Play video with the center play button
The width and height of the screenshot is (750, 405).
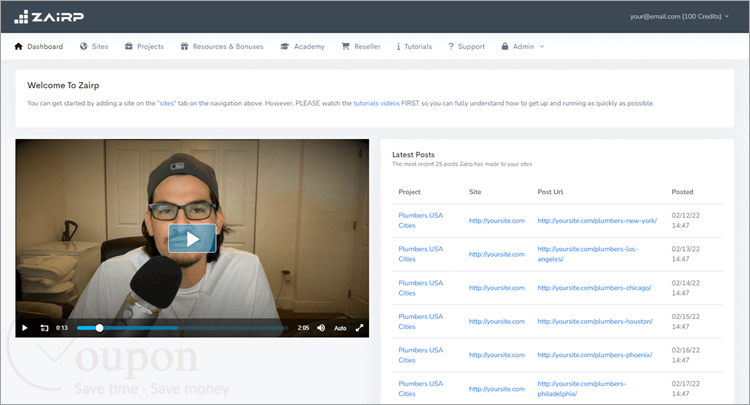(192, 239)
